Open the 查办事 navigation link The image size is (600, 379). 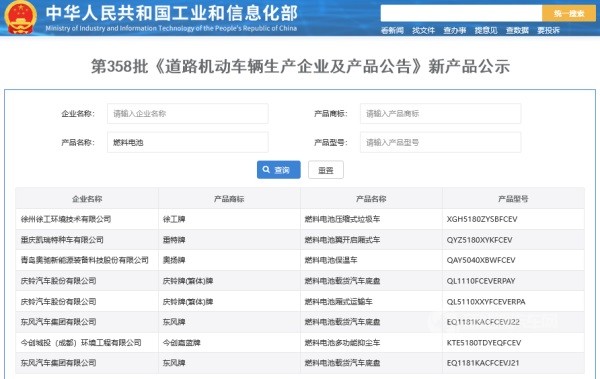tap(455, 30)
